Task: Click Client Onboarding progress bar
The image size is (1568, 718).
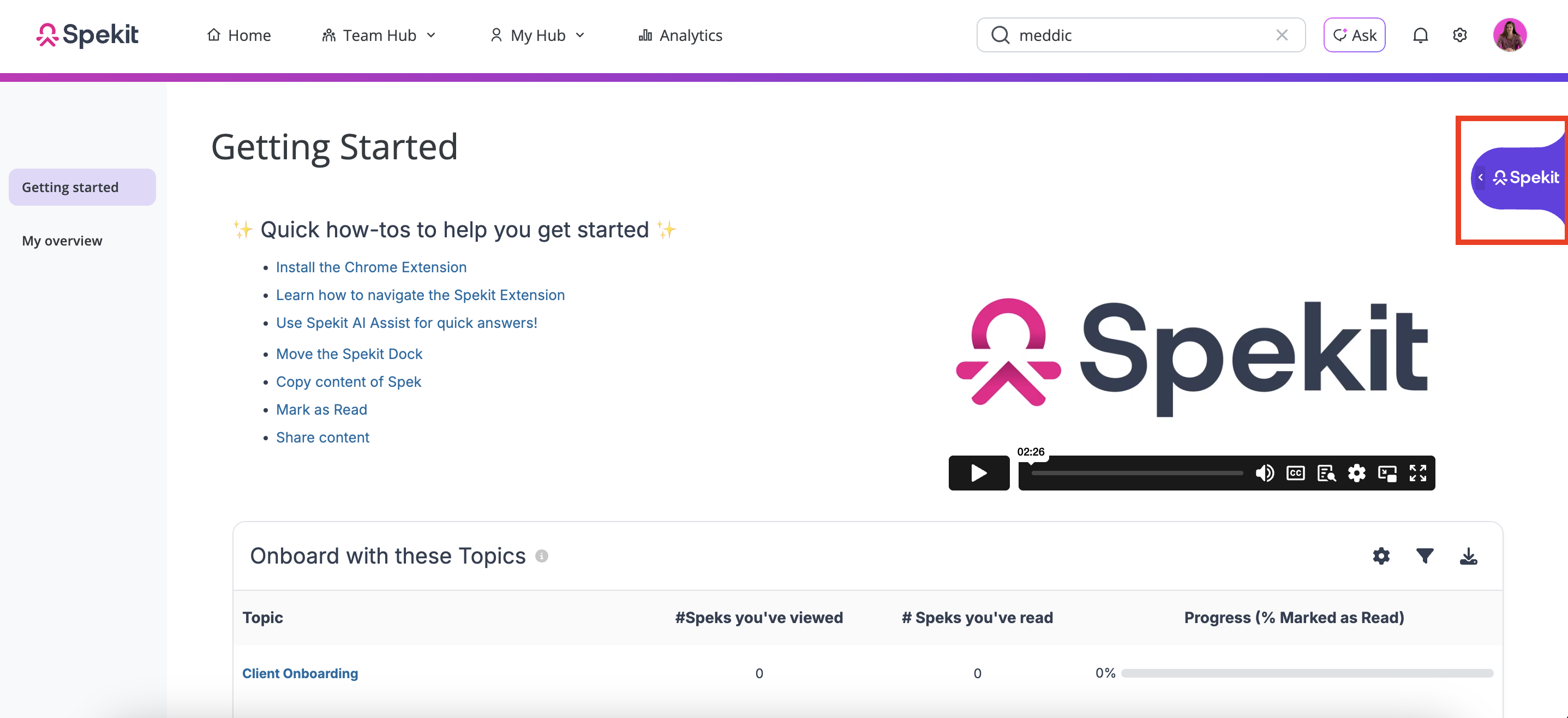Action: 1307,673
